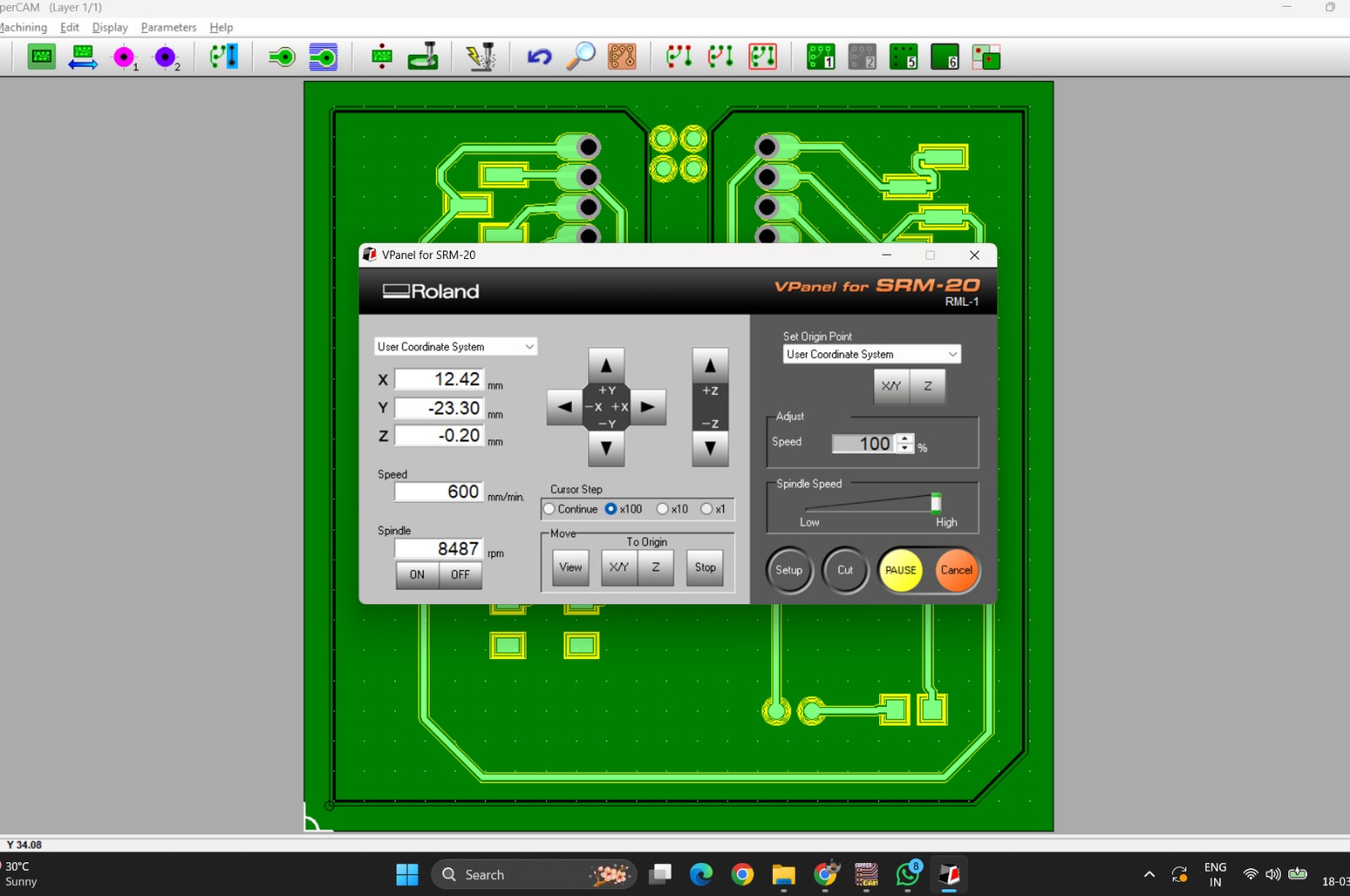Select the green layer 6 icon

tap(945, 57)
